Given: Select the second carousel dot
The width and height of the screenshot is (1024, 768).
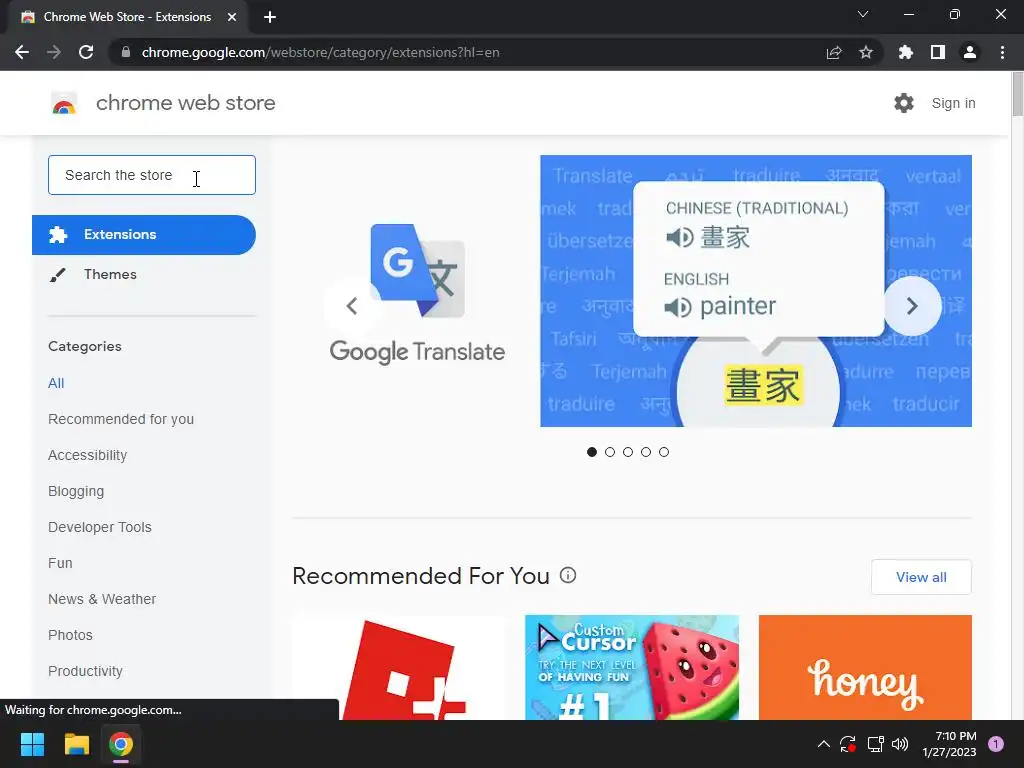Looking at the screenshot, I should click(610, 452).
